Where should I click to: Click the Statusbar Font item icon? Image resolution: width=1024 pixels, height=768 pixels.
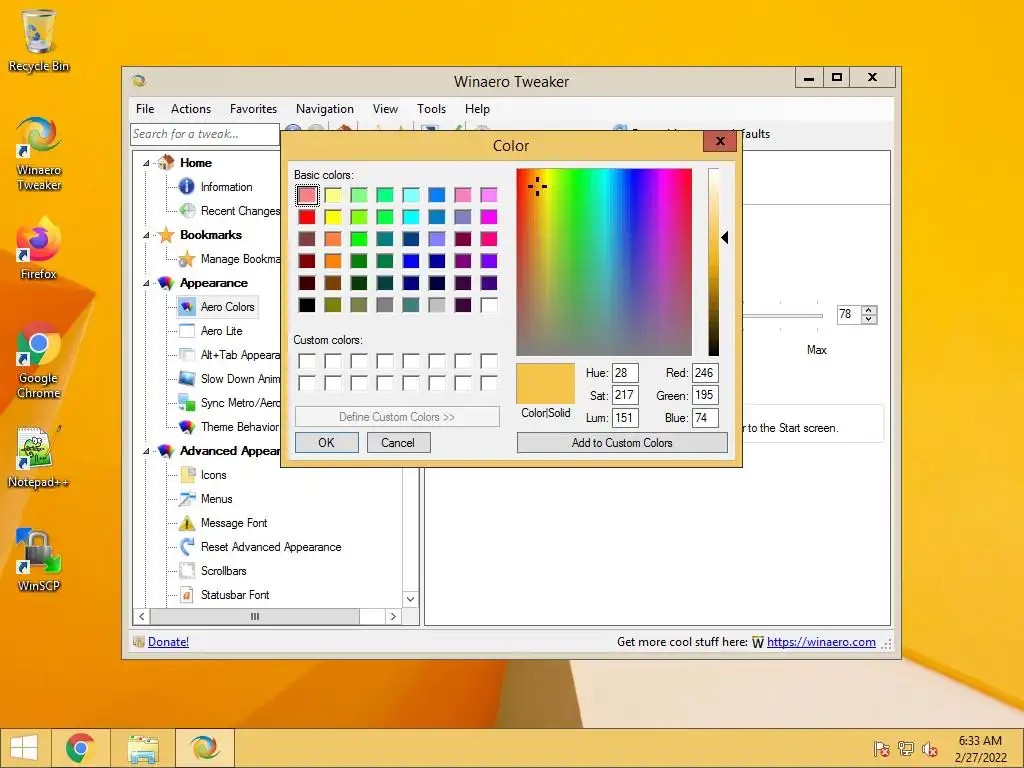[187, 595]
